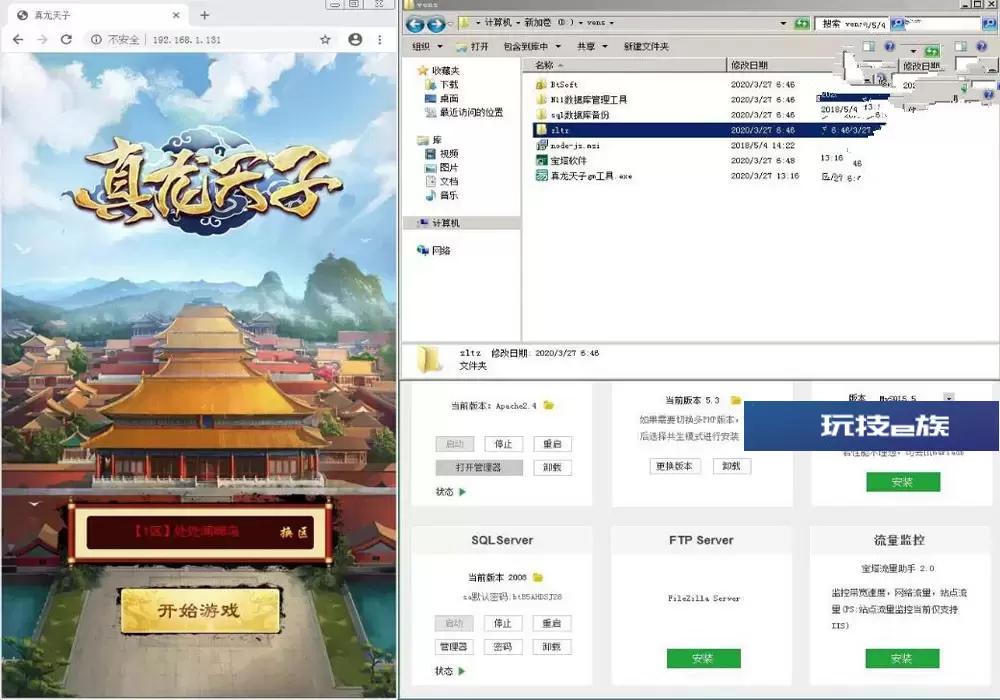Click 新建文件夹 in Explorer toolbar
Image resolution: width=1000 pixels, height=700 pixels.
(x=646, y=47)
